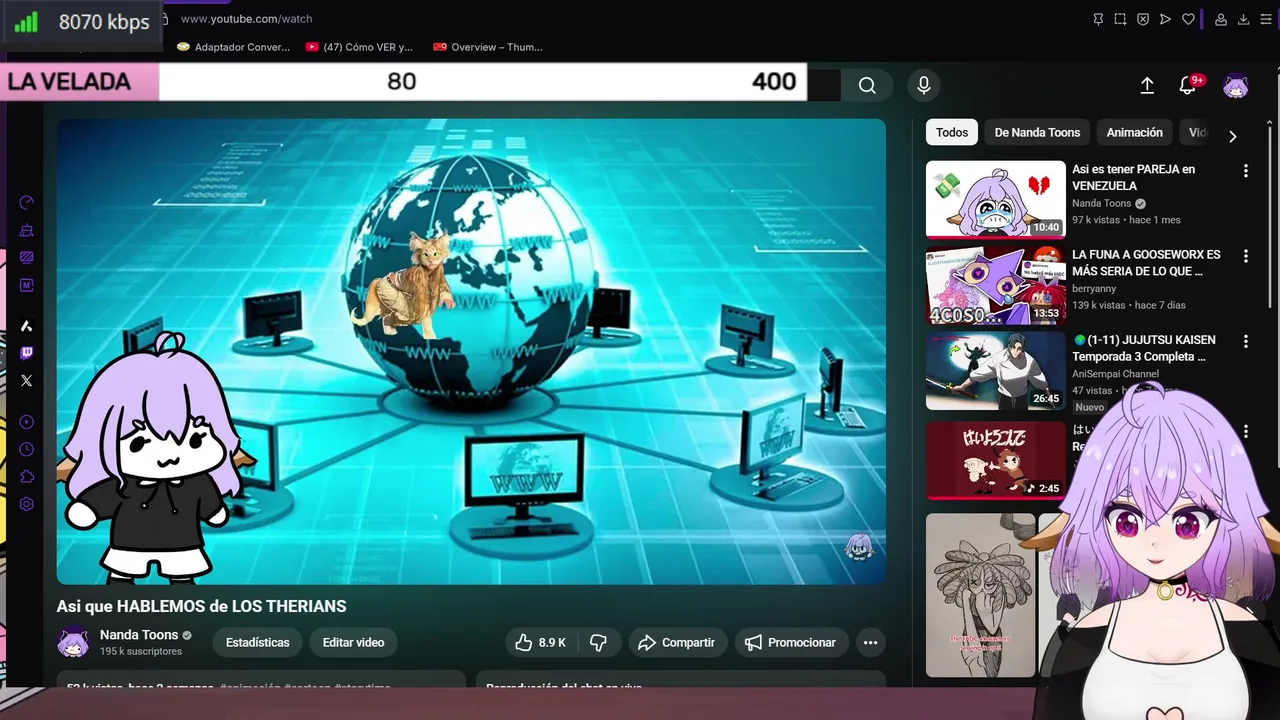The width and height of the screenshot is (1280, 720).
Task: Open JUJUTSU KAISEN Temporada 3 thumbnail
Action: click(996, 370)
